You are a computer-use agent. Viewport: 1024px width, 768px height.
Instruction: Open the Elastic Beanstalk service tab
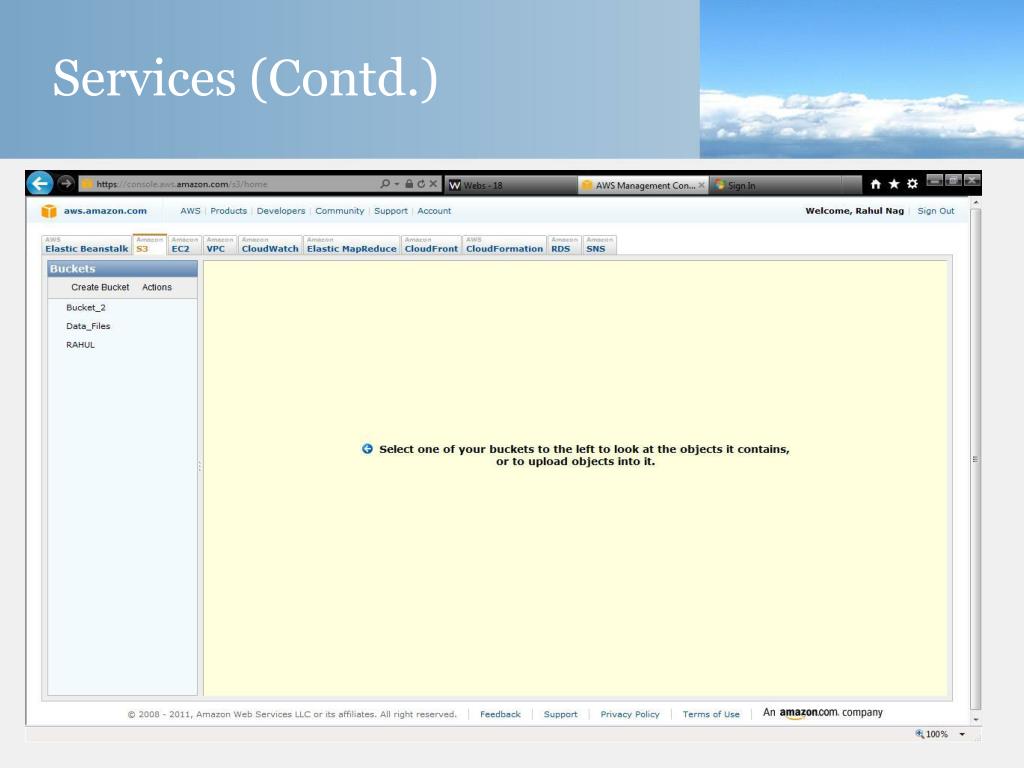[86, 245]
